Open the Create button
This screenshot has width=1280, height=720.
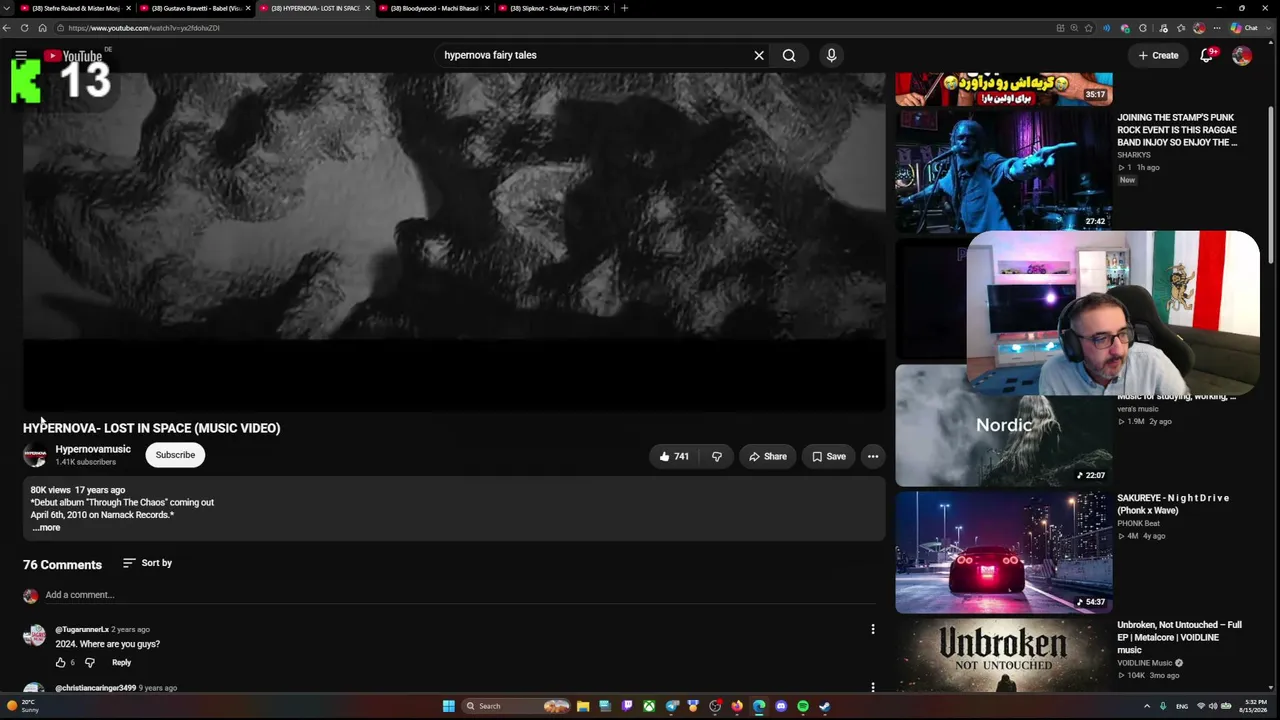[x=1158, y=55]
